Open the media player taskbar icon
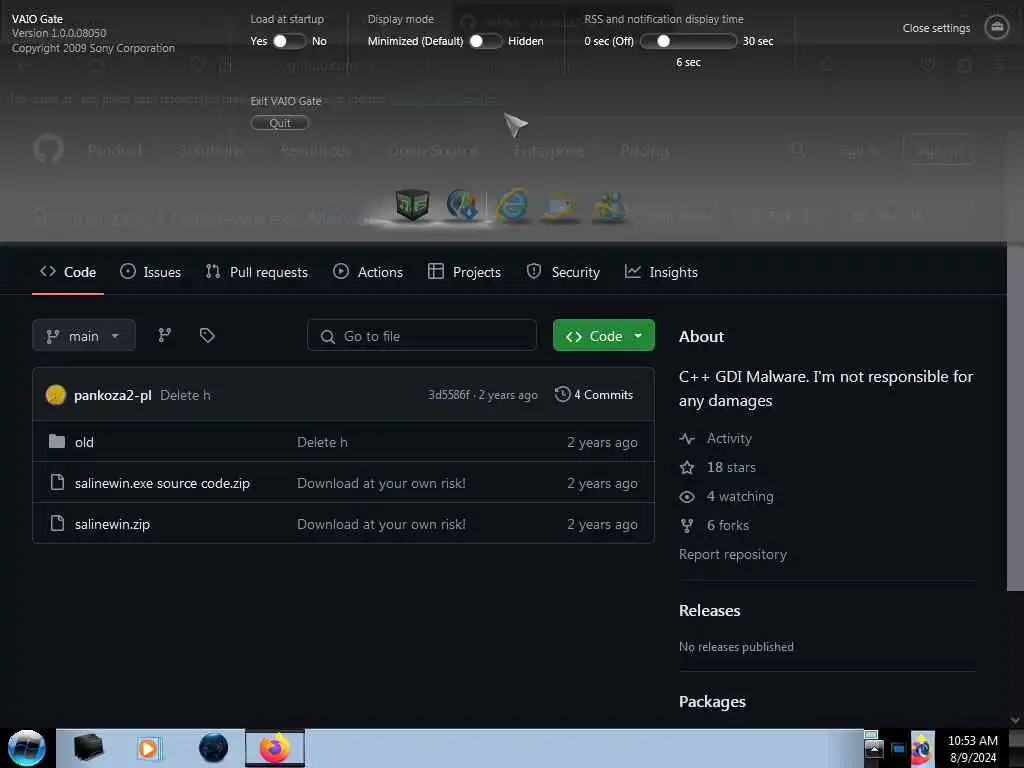1024x768 pixels. pos(148,748)
